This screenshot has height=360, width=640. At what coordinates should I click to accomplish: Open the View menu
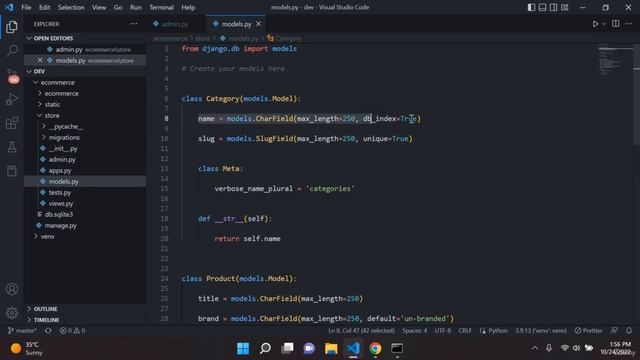pos(99,7)
